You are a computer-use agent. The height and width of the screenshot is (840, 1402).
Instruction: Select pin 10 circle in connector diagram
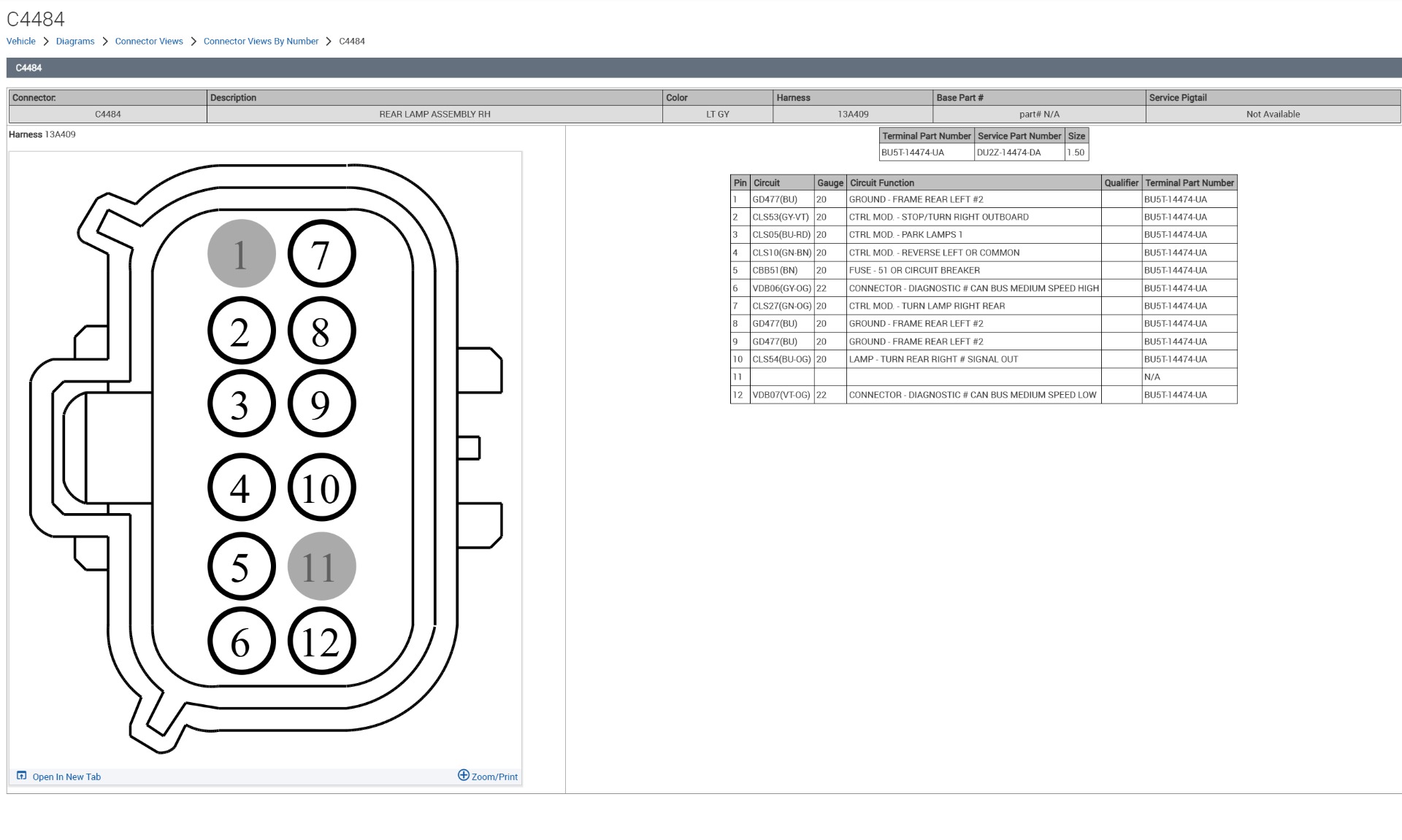pos(321,488)
